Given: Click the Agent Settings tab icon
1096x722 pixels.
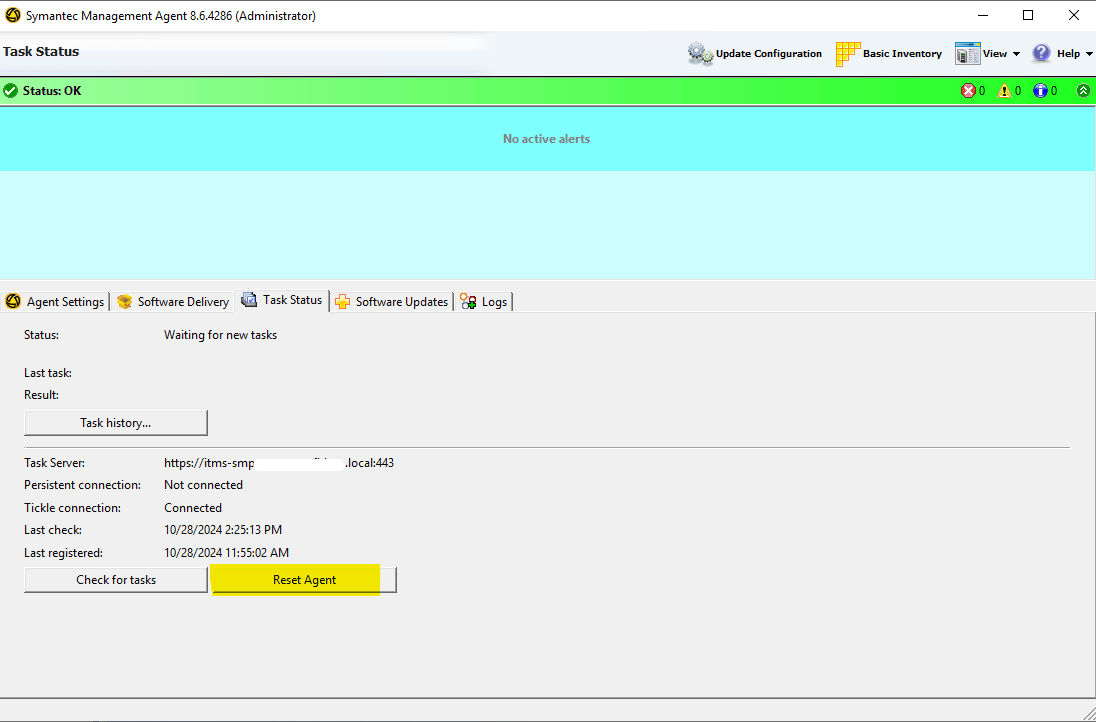Looking at the screenshot, I should click(x=13, y=301).
